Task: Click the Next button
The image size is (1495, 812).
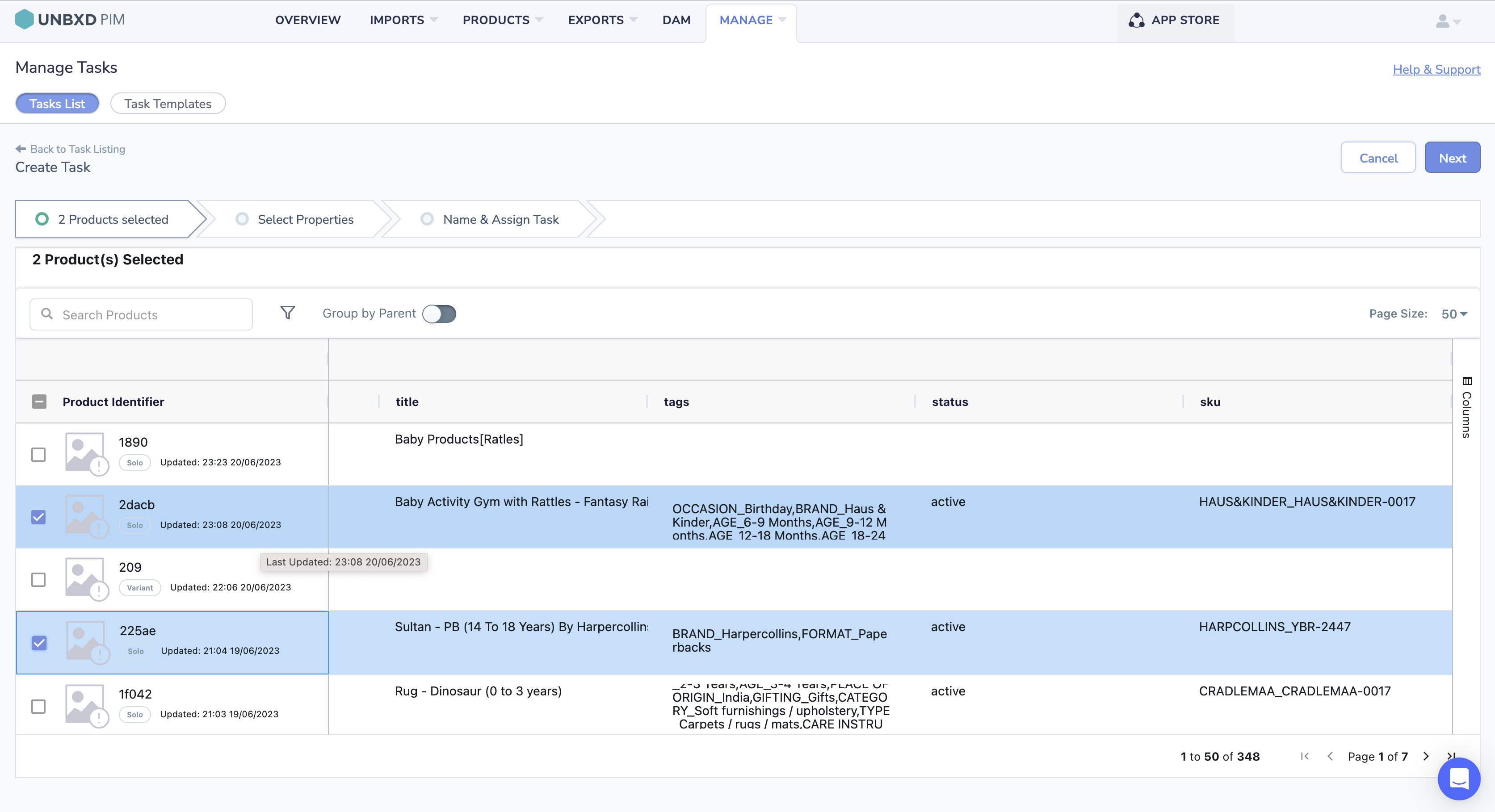Action: [x=1452, y=158]
